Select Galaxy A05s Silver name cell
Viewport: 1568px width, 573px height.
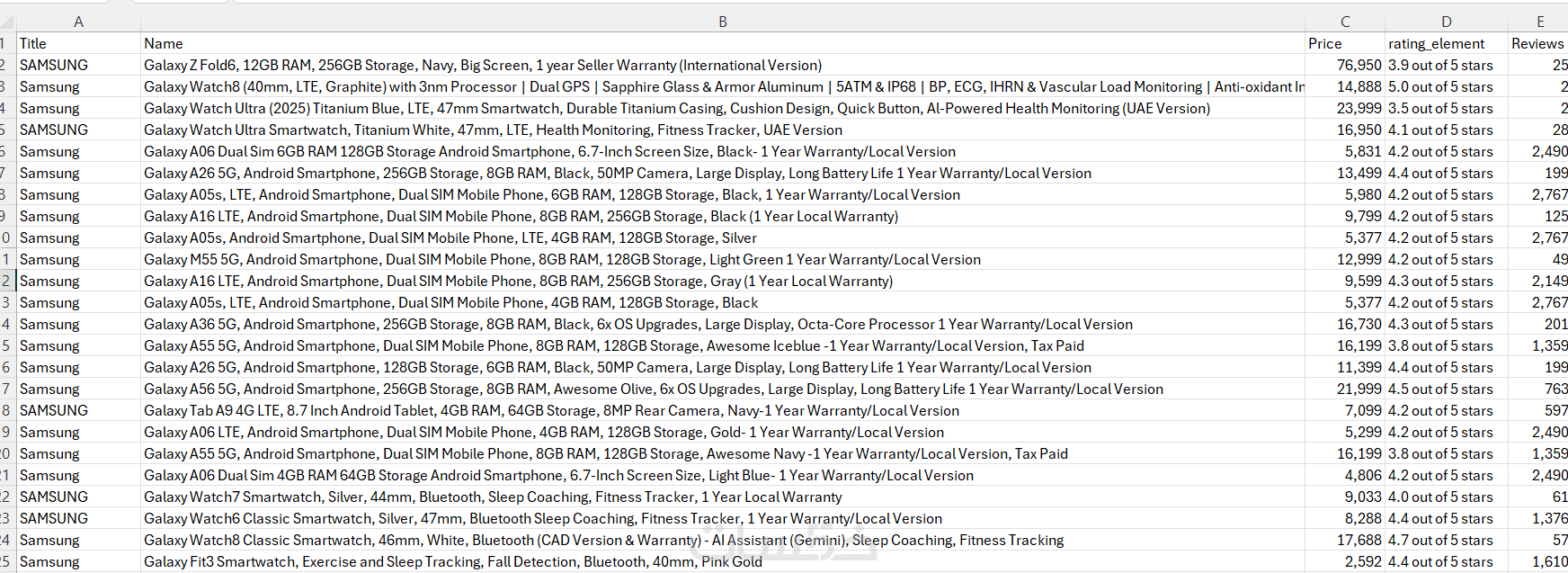tap(723, 237)
